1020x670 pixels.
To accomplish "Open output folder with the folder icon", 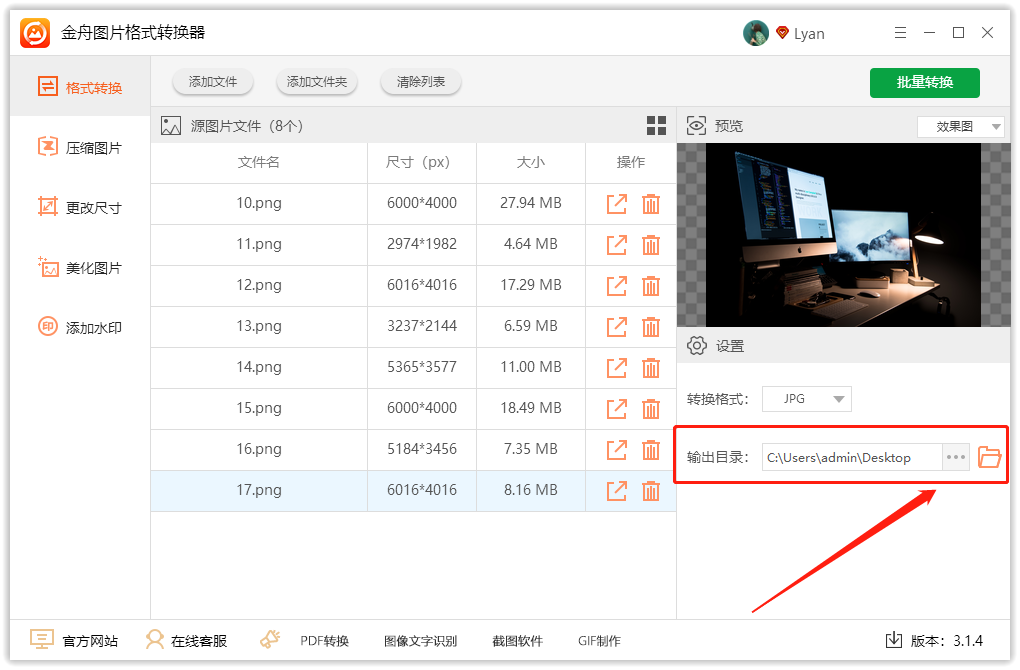I will 989,457.
